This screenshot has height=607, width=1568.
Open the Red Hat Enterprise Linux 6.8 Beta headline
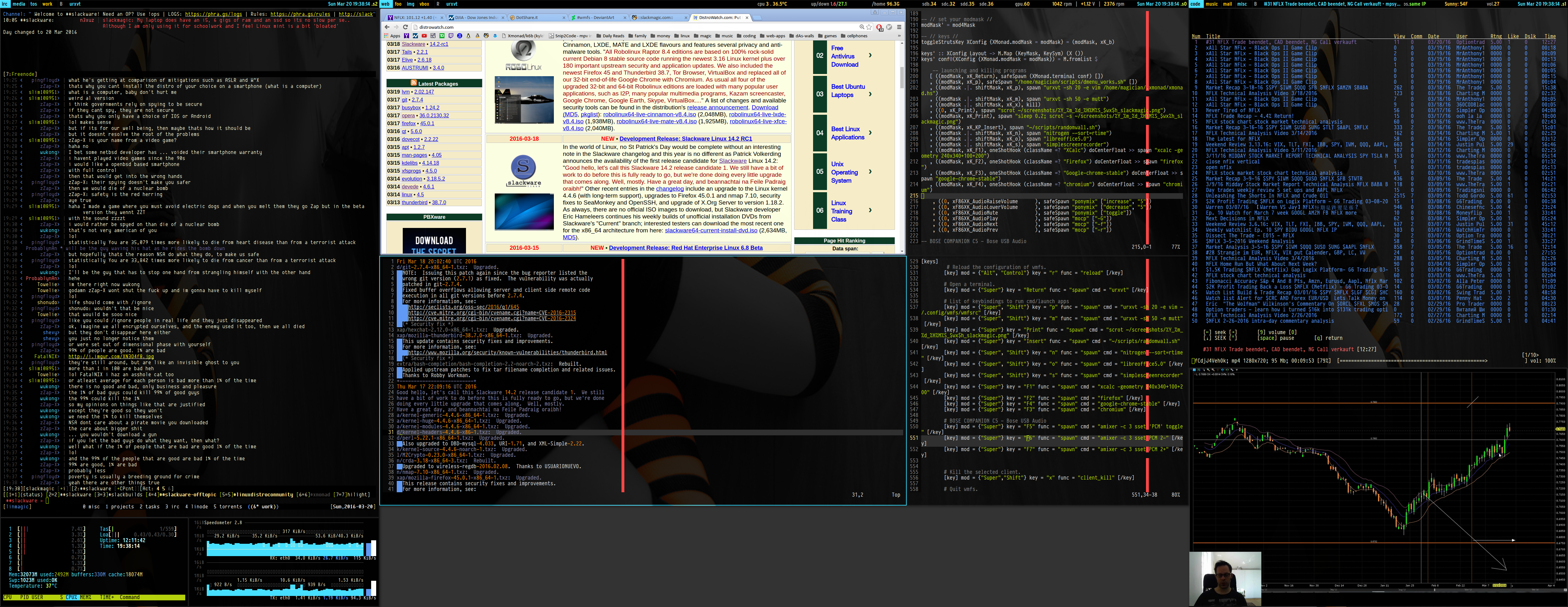point(685,248)
